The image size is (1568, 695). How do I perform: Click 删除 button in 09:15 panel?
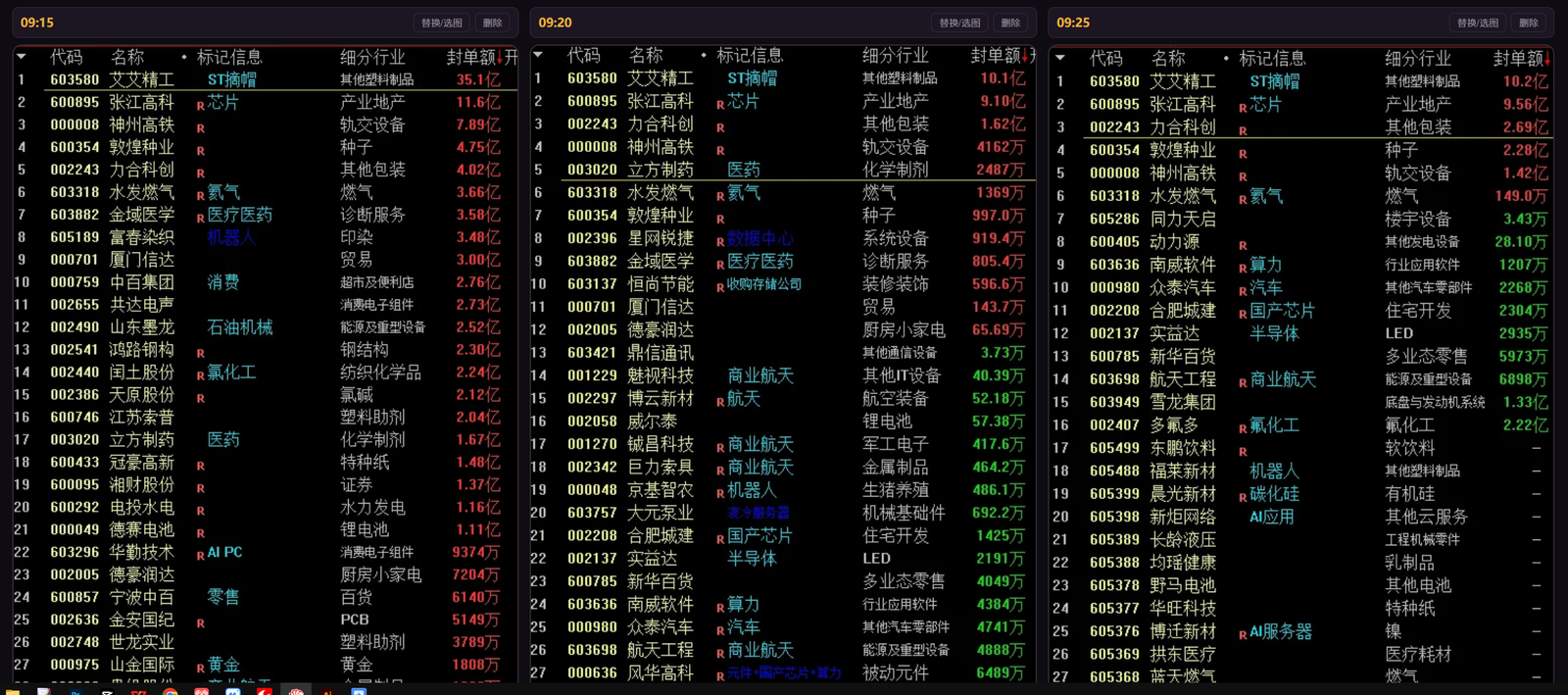click(x=493, y=23)
